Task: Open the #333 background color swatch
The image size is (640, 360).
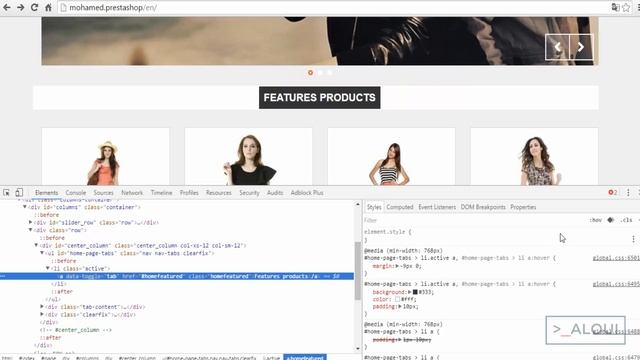Action: pyautogui.click(x=415, y=292)
